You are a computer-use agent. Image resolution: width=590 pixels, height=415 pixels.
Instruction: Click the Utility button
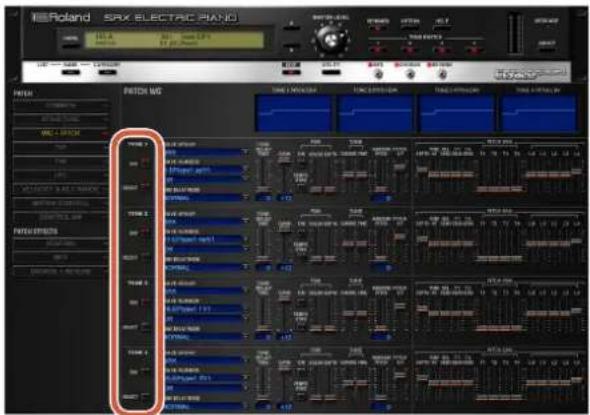(x=331, y=72)
